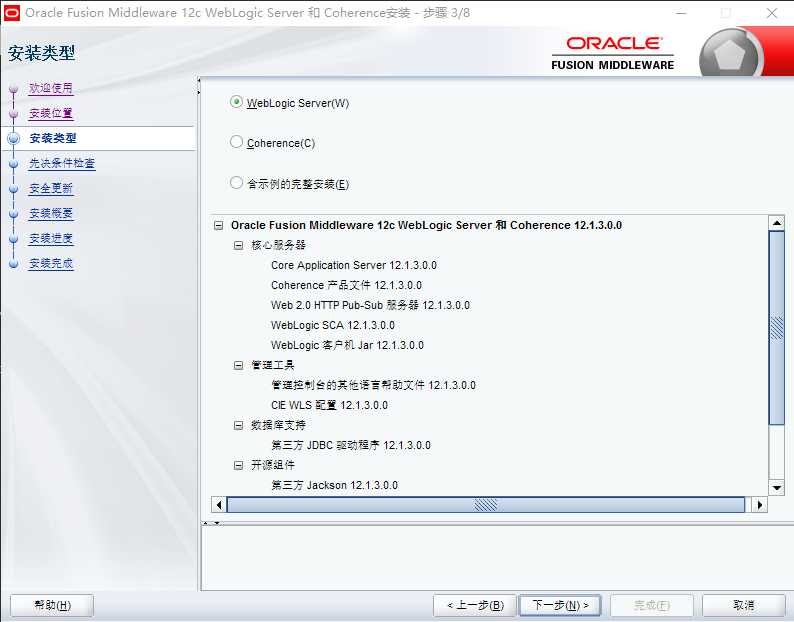Select the WebLogic Server(W) radio button
Screen dimensions: 794x622
click(236, 102)
